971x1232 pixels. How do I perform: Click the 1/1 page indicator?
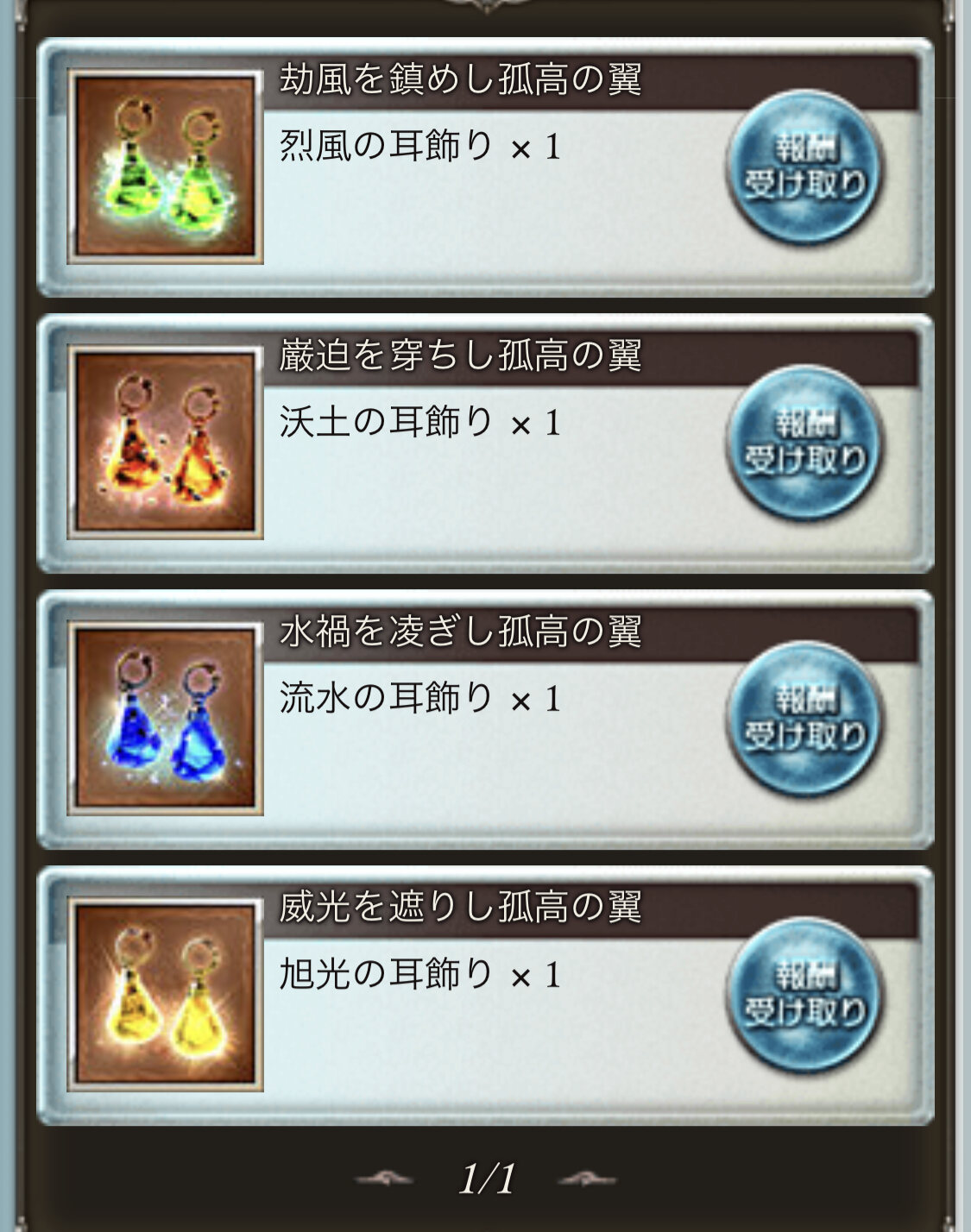click(488, 1179)
